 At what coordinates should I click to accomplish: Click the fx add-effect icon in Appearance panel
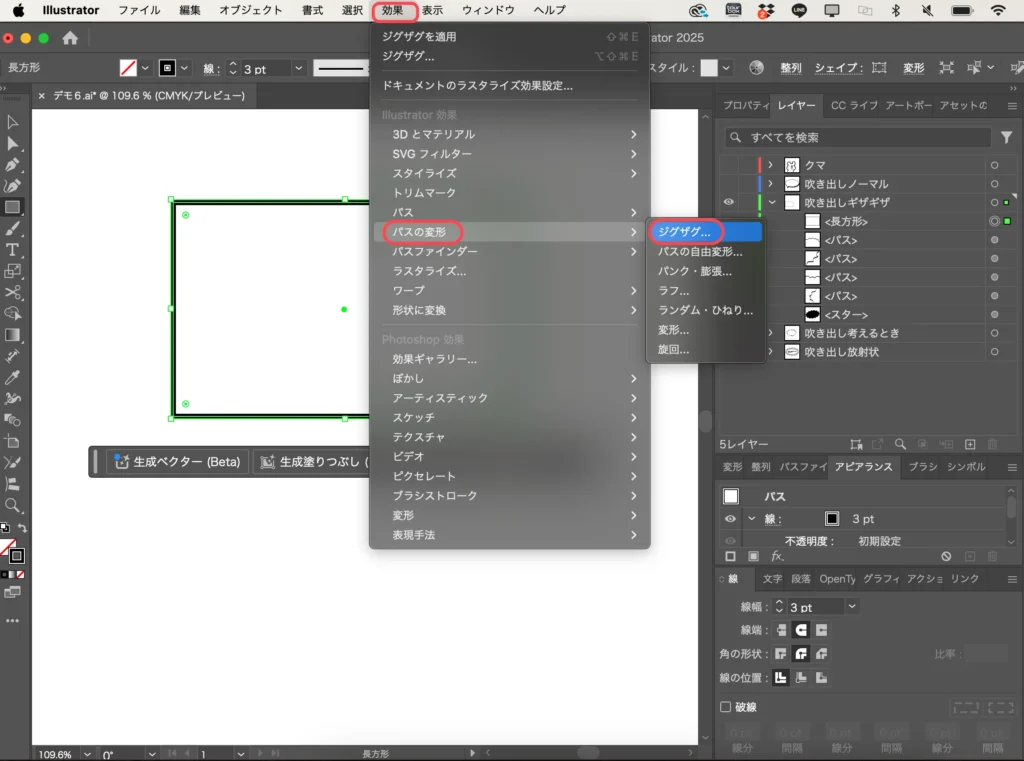[x=777, y=556]
